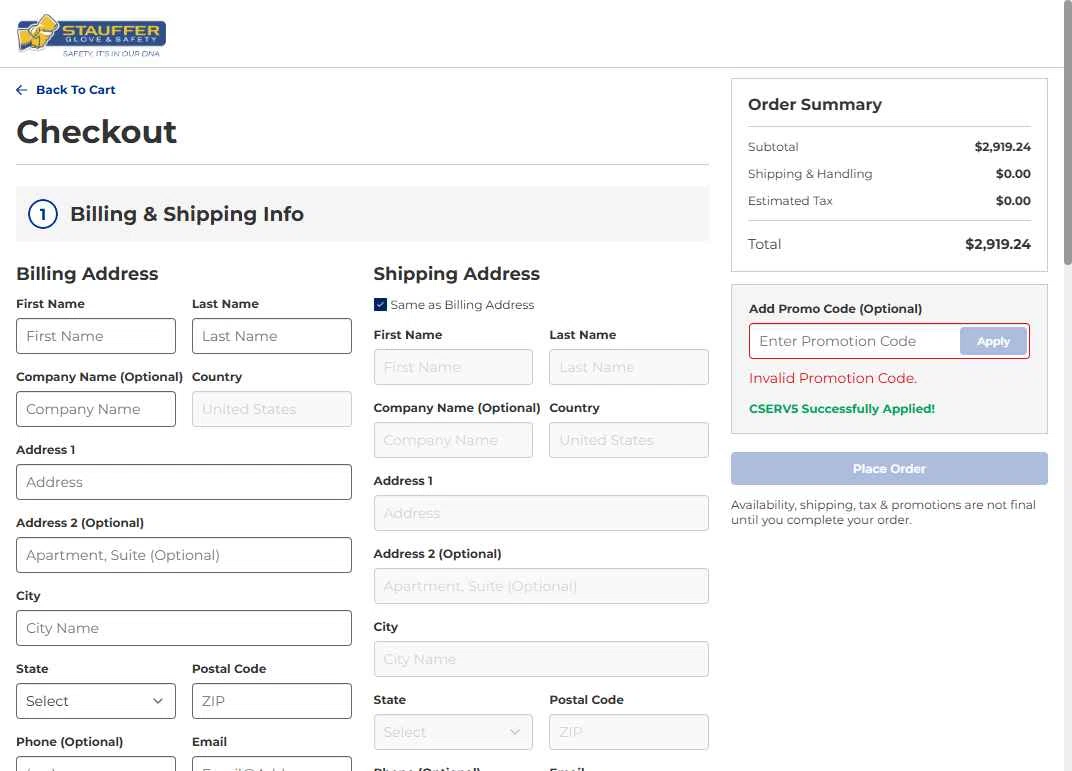Click shipping City Name field
Screen dimensions: 1072x771
(x=541, y=660)
